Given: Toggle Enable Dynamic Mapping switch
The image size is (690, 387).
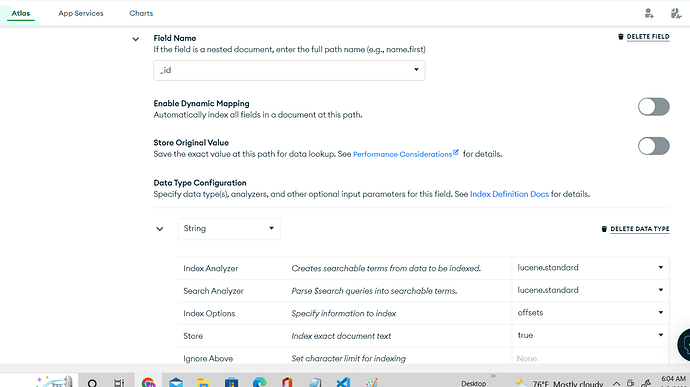Looking at the screenshot, I should 653,107.
